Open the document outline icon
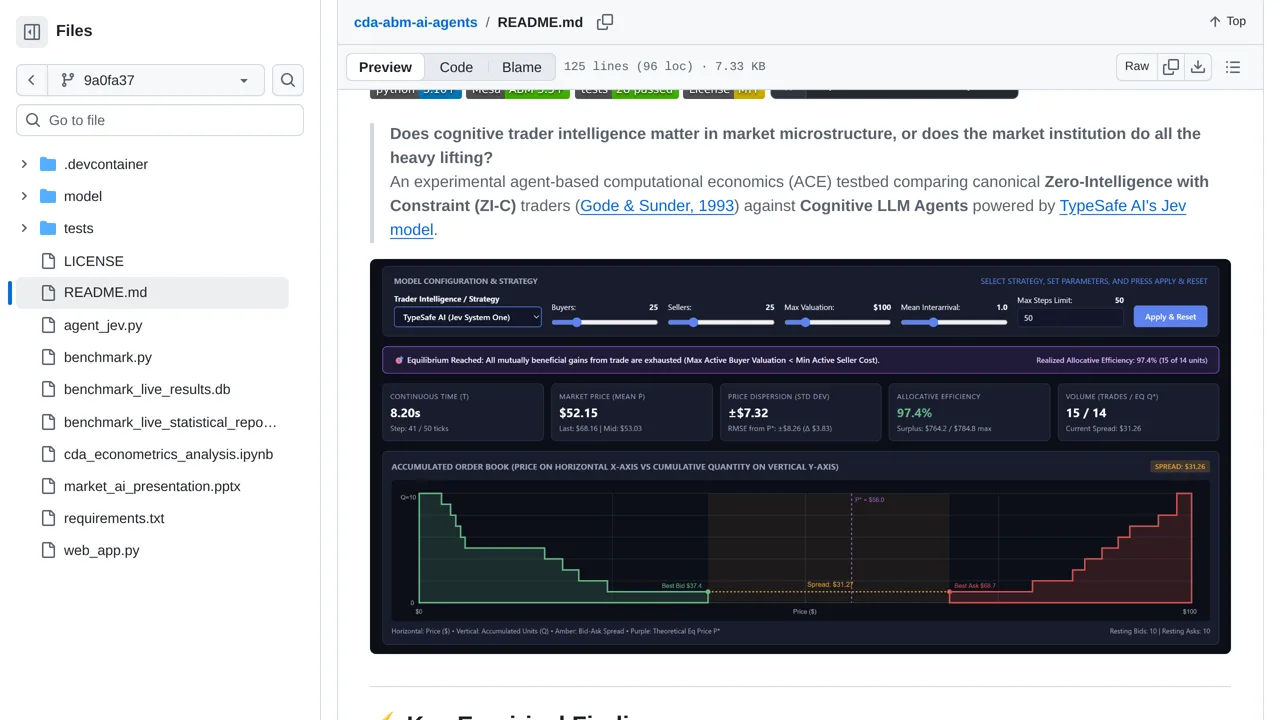Screen dimensions: 1280x720 (1233, 67)
